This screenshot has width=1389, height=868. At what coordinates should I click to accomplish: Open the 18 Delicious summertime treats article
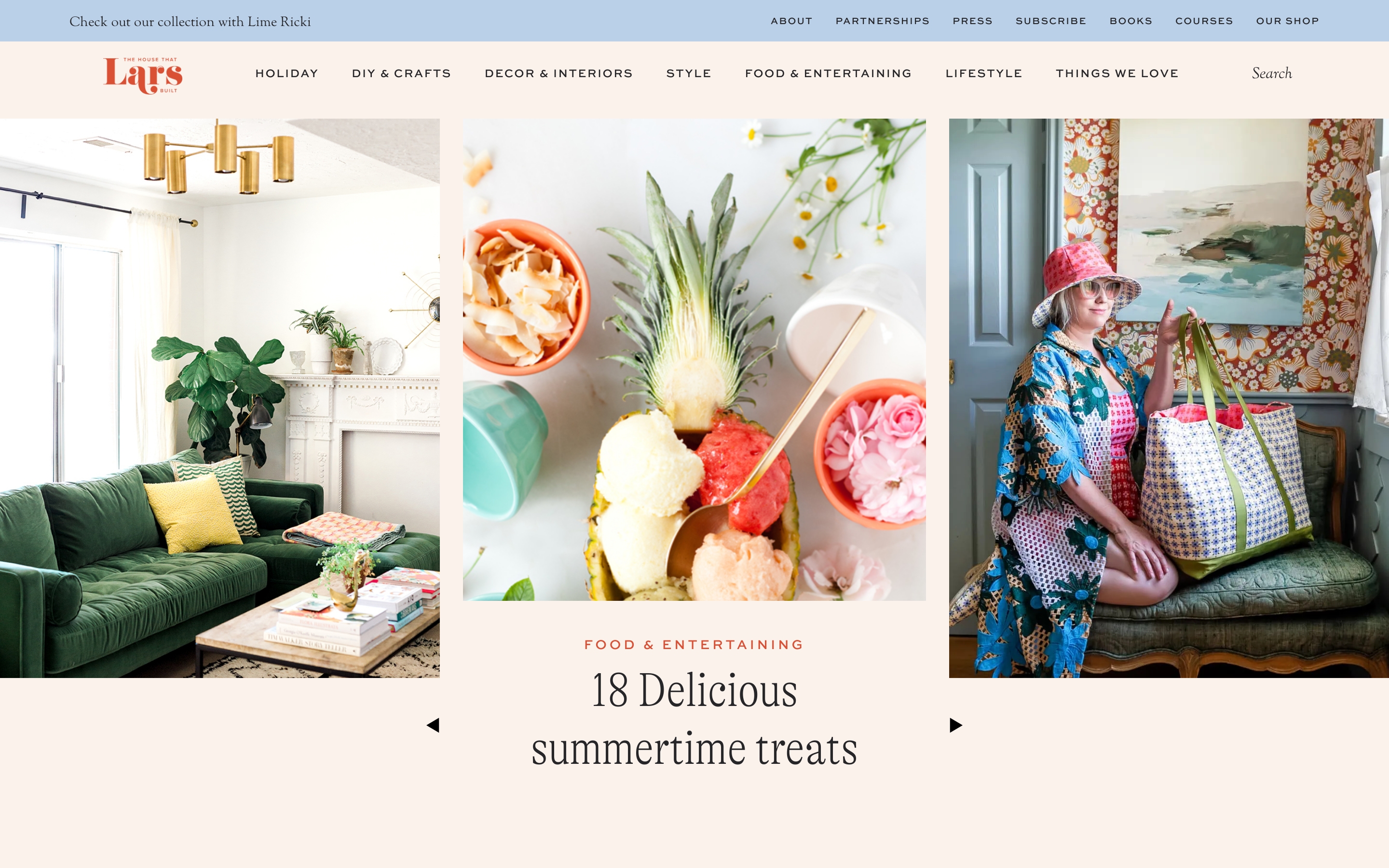click(x=694, y=719)
